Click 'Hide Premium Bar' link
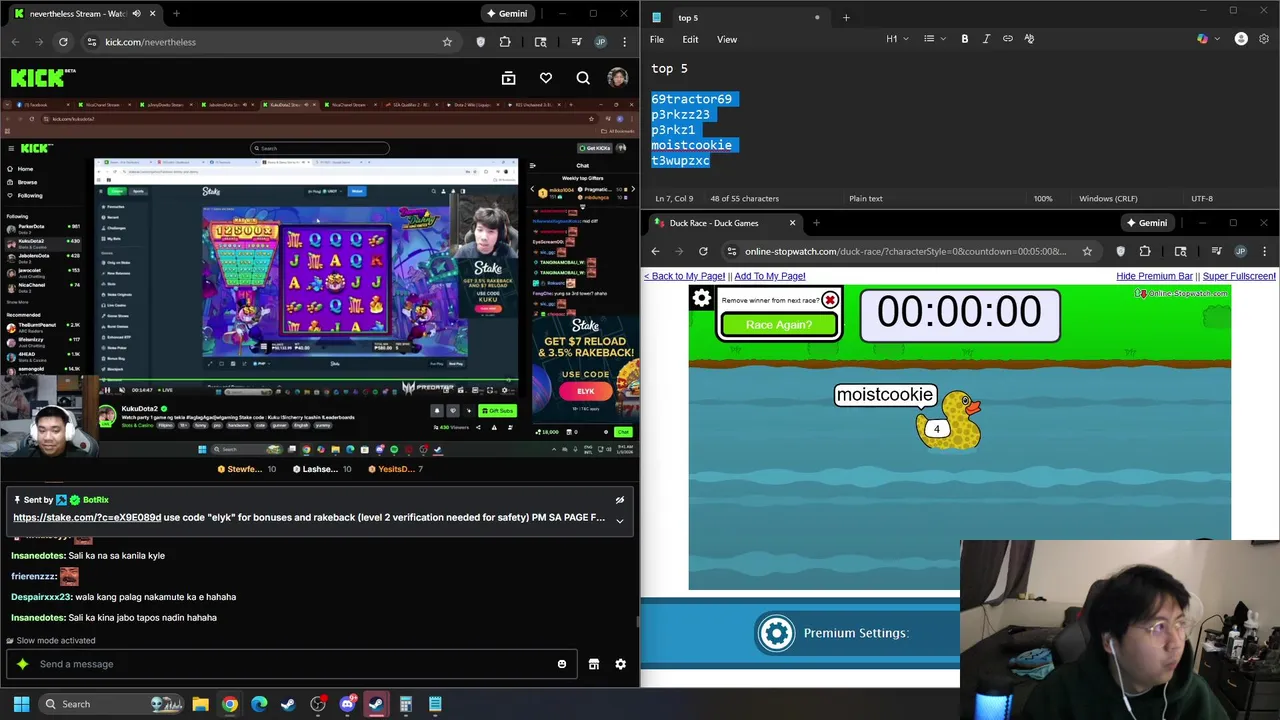Screen dimensions: 1280x720 (x=1154, y=276)
